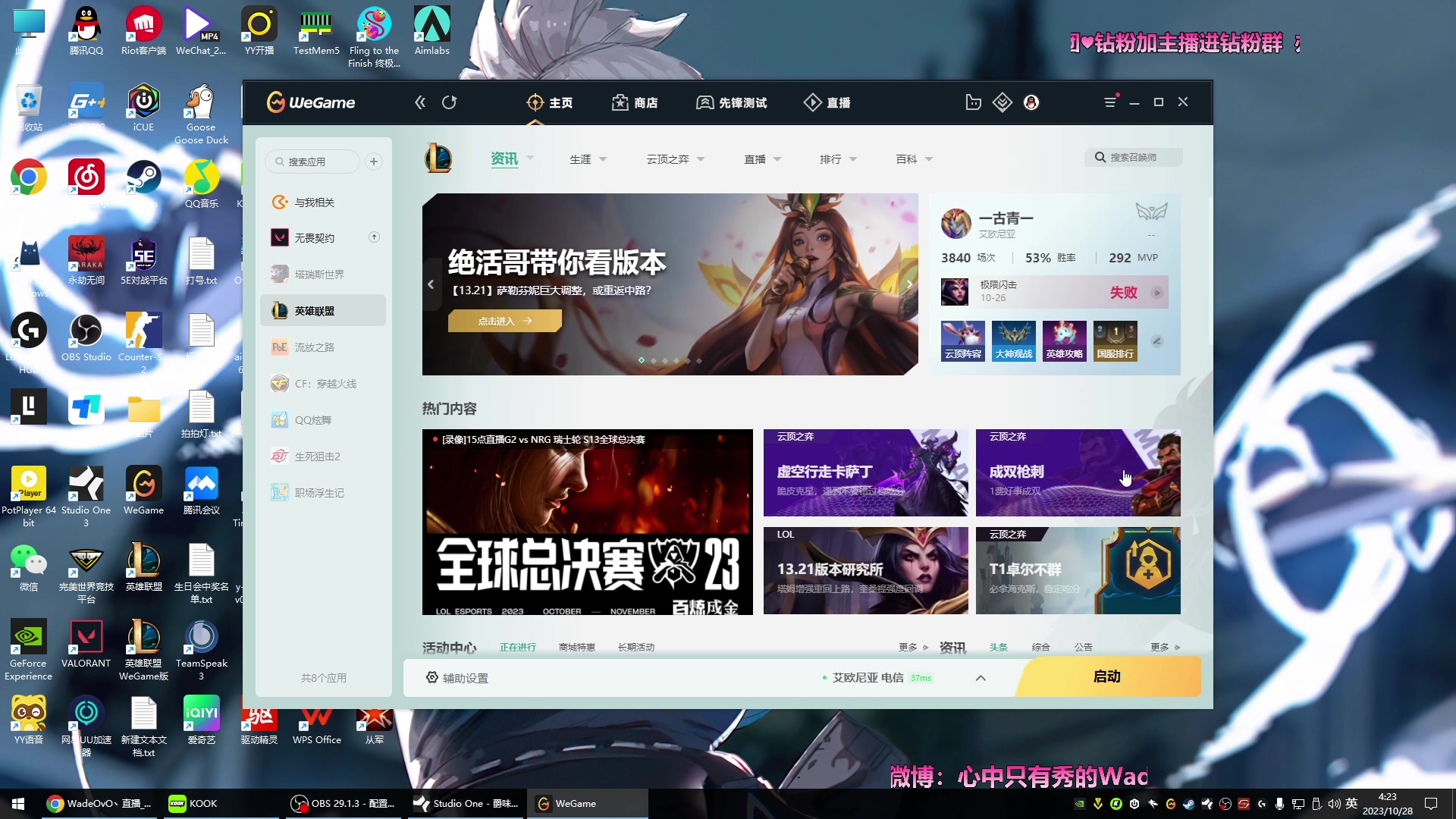
Task: Expand the 失败 match record arrow
Action: [x=1157, y=293]
